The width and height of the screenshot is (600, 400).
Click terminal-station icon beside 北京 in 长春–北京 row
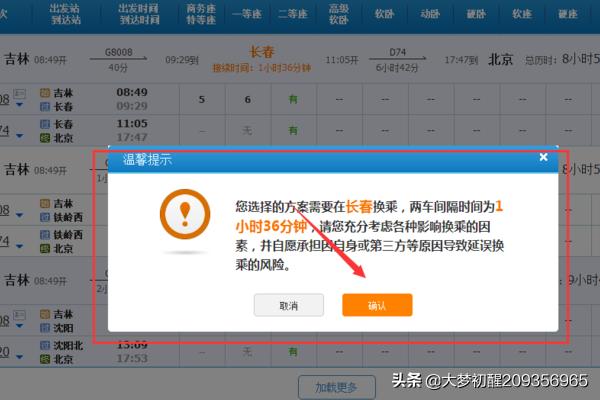coord(45,138)
